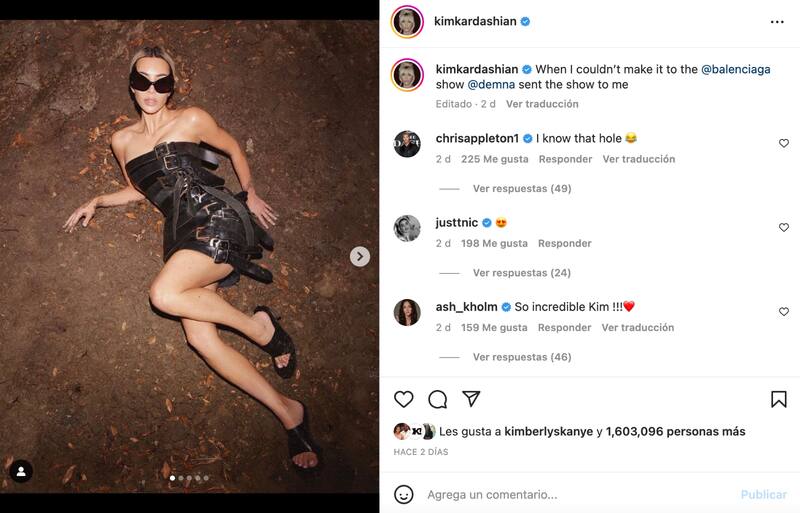This screenshot has height=513, width=800.
Task: Open the three-dot more options menu
Action: [777, 22]
